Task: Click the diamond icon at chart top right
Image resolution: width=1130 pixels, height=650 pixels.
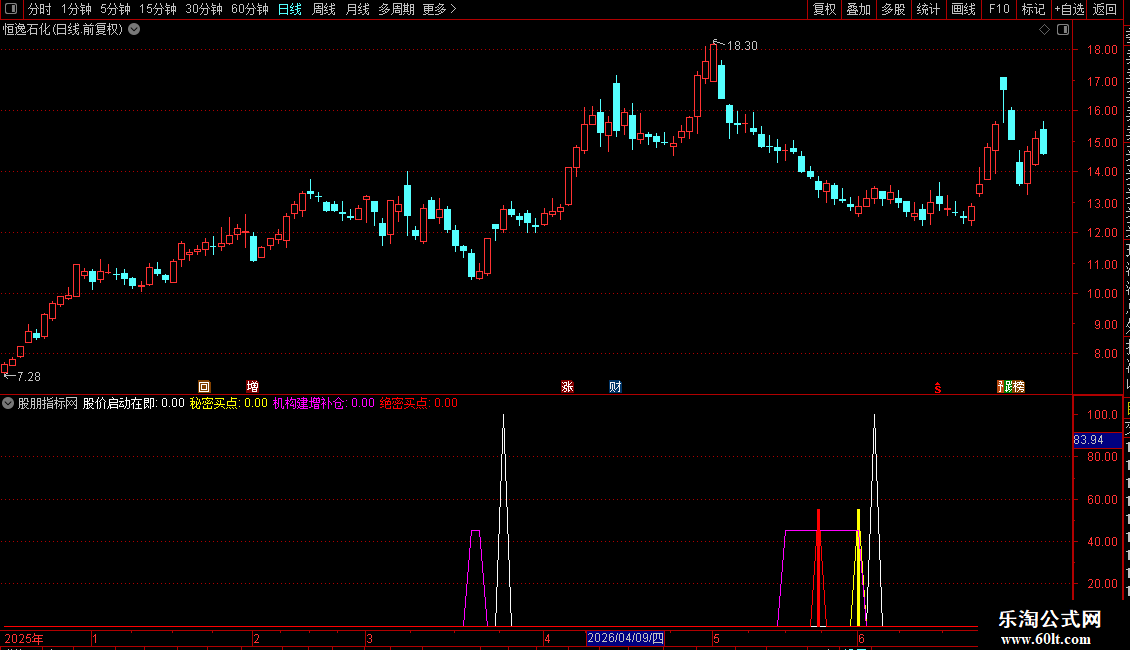Action: (x=1044, y=30)
